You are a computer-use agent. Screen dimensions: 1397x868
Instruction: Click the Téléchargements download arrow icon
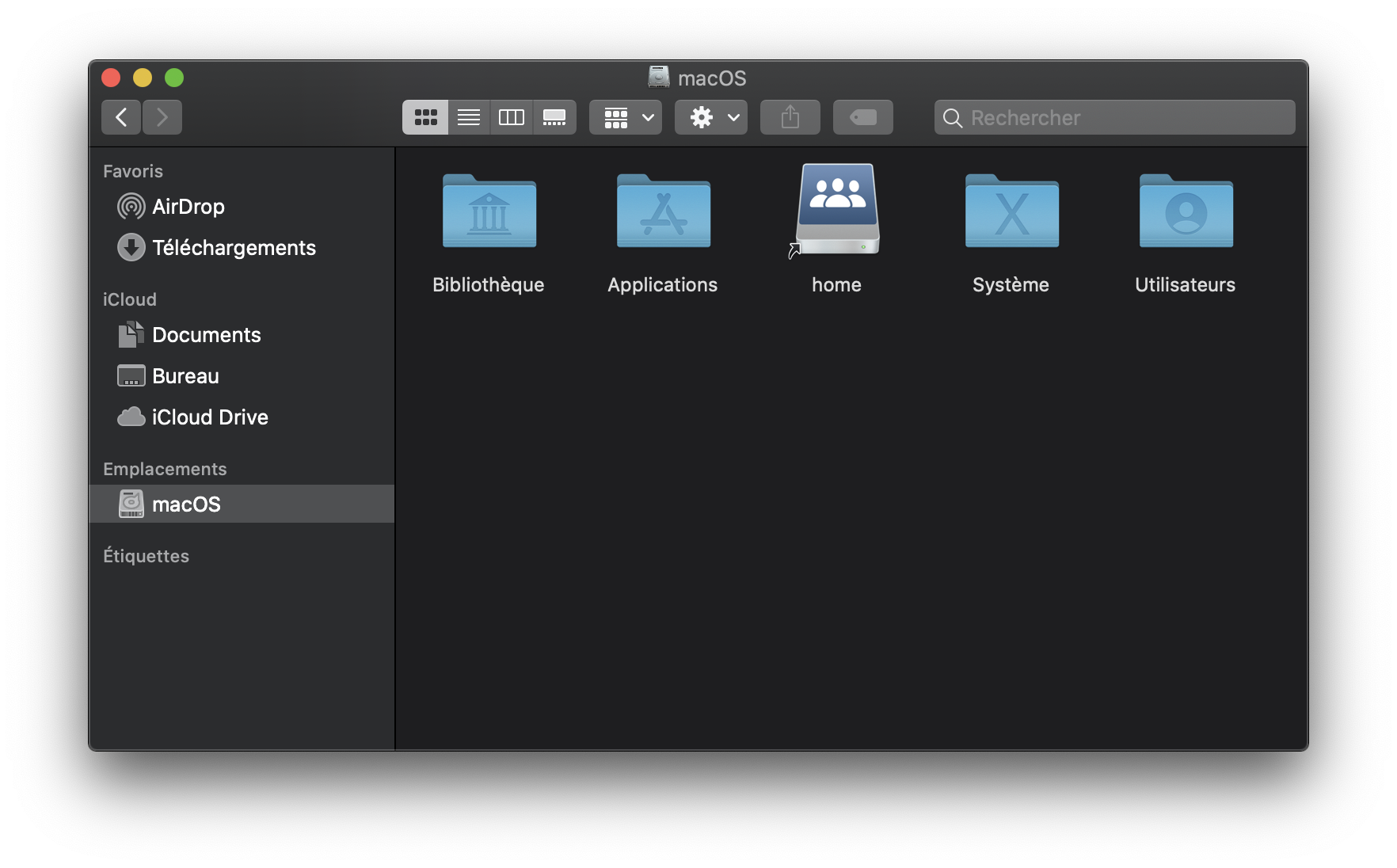pos(131,248)
